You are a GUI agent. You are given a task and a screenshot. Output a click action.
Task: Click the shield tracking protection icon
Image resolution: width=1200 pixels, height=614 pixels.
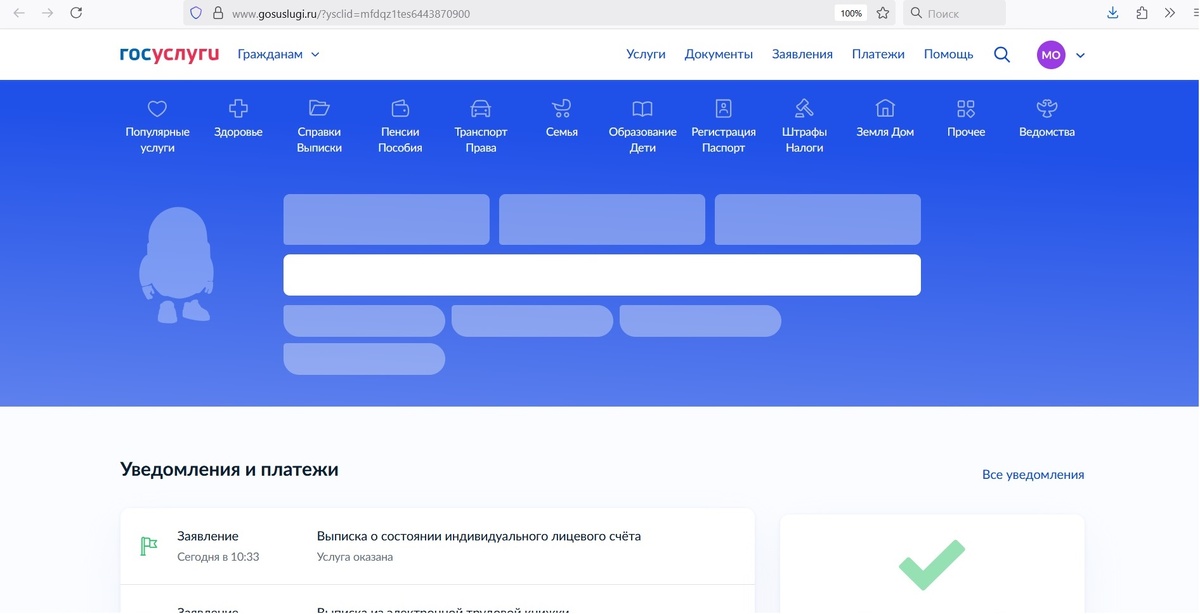[x=196, y=14]
